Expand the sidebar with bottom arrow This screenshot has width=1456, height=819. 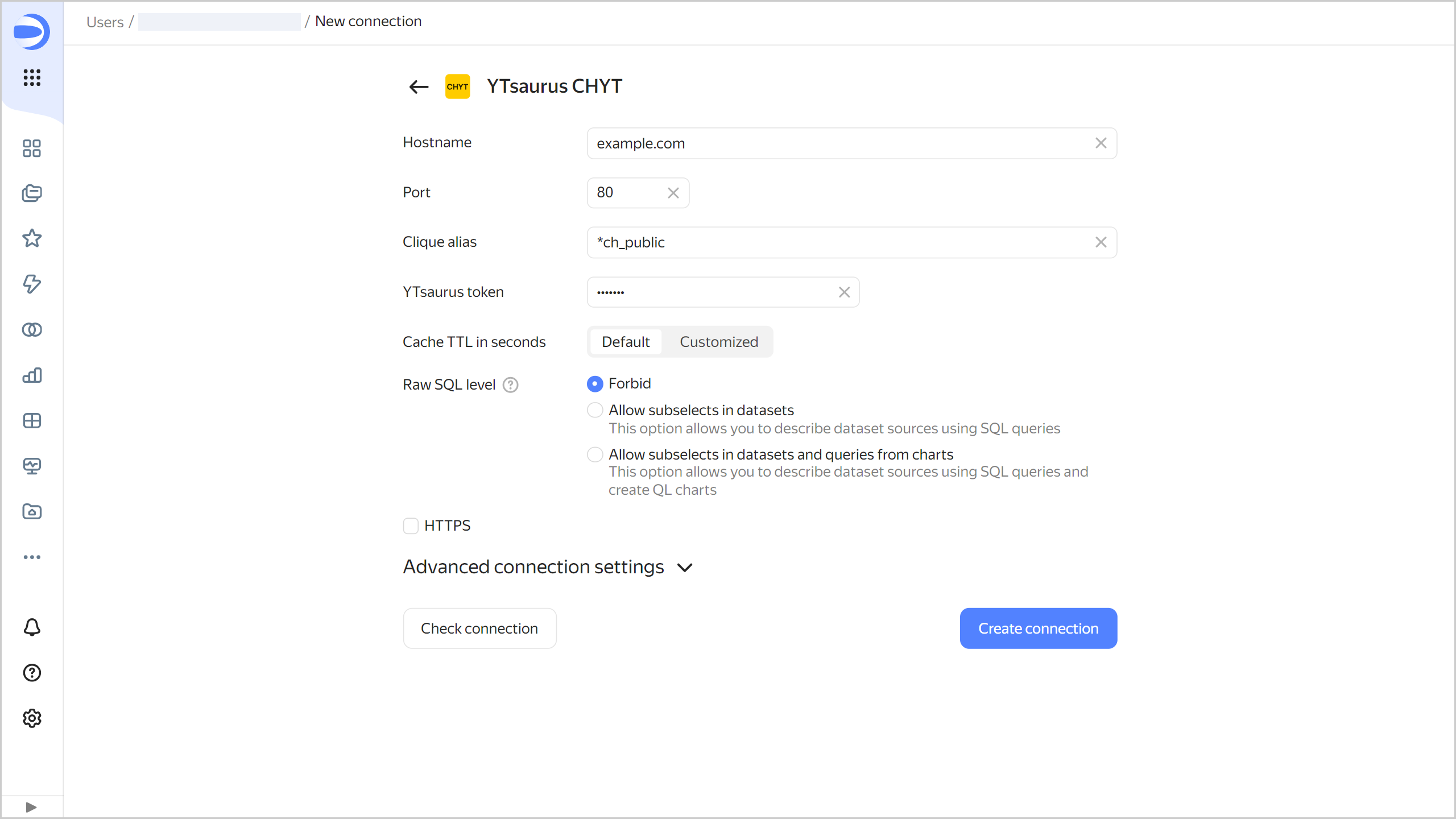click(x=31, y=807)
